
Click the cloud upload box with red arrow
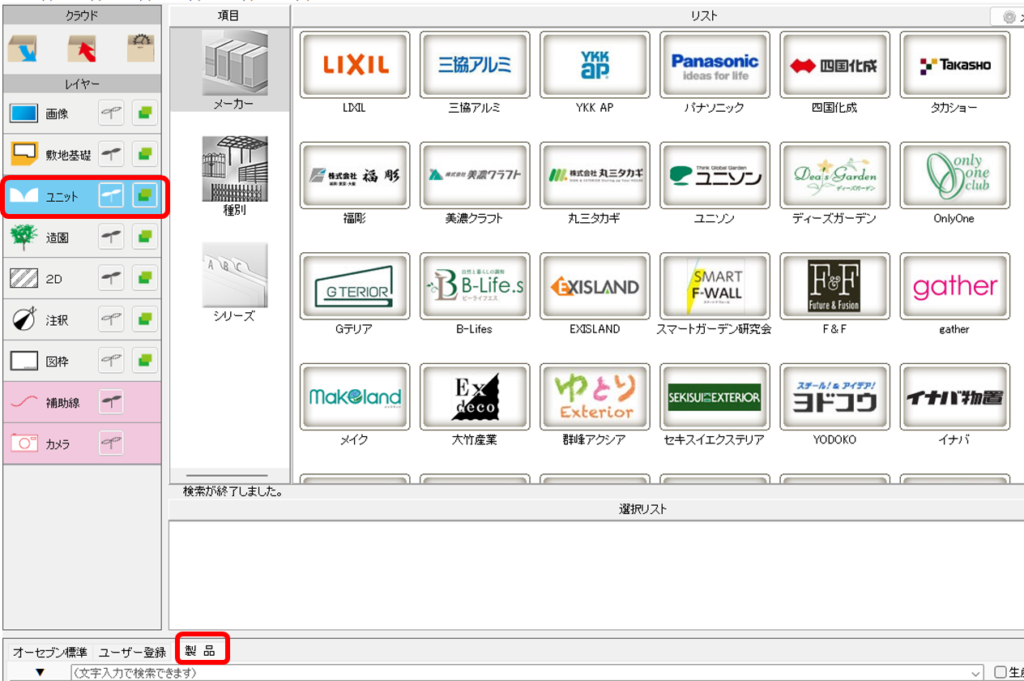[x=82, y=50]
